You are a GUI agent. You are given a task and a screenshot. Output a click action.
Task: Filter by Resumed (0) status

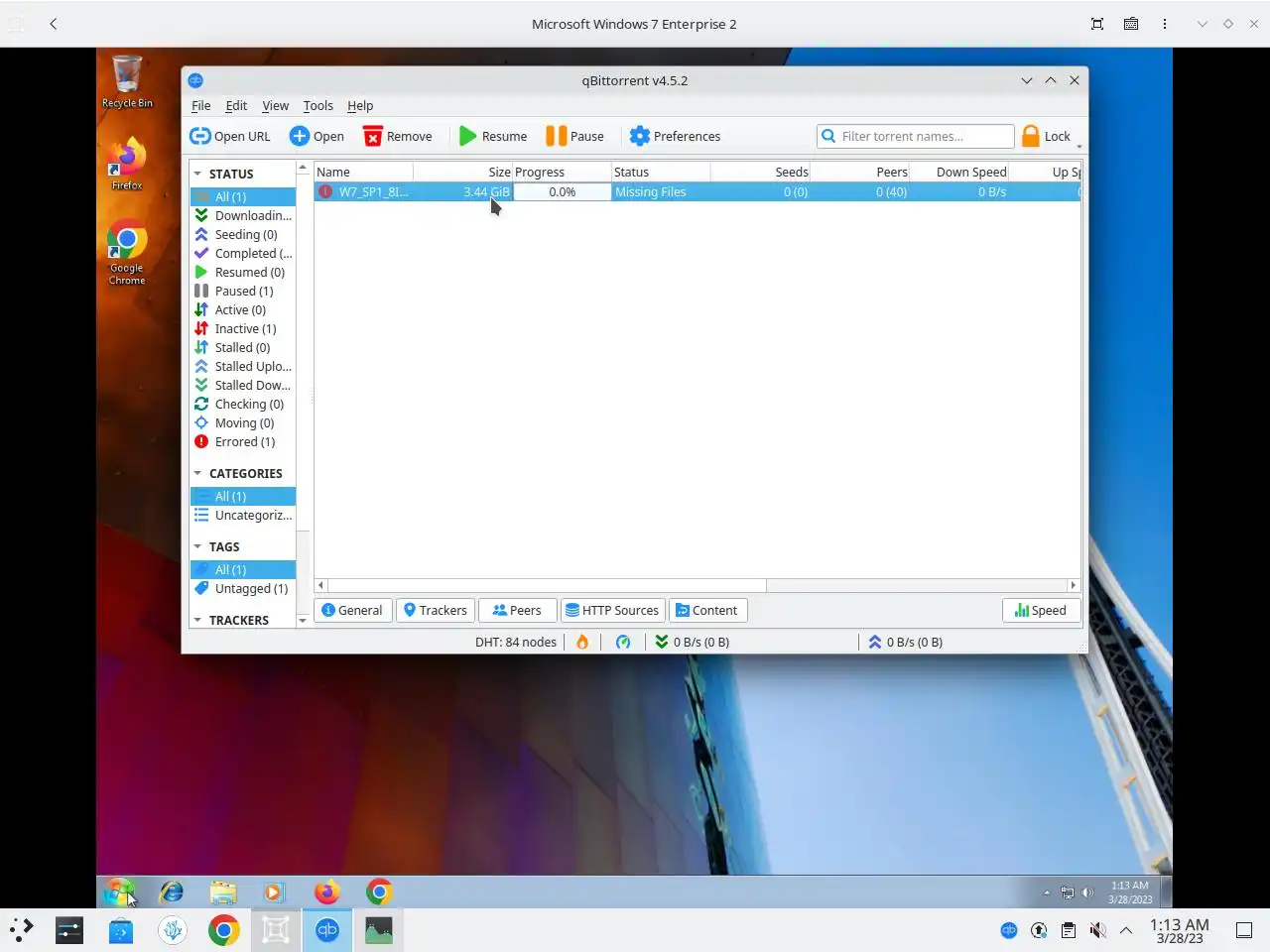(x=243, y=272)
